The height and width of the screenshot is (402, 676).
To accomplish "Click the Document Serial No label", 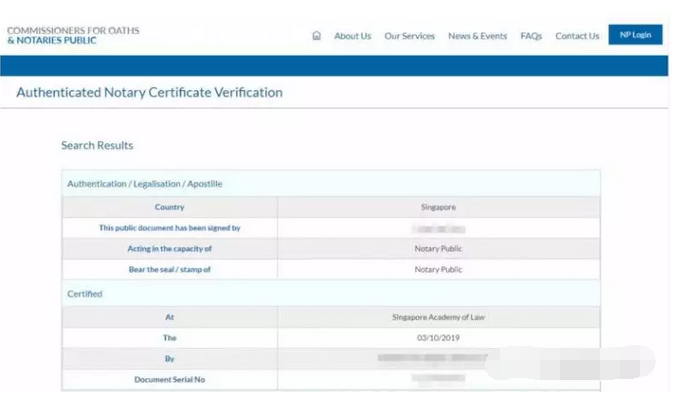I will [169, 380].
